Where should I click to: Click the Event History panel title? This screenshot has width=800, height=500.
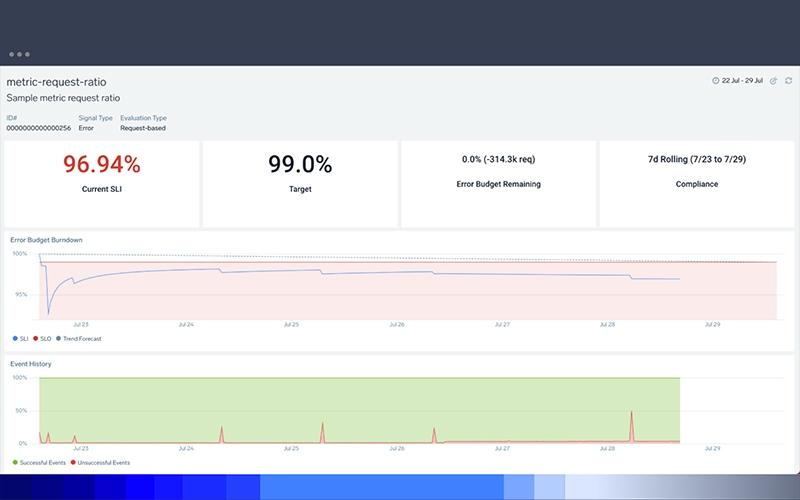(31, 364)
